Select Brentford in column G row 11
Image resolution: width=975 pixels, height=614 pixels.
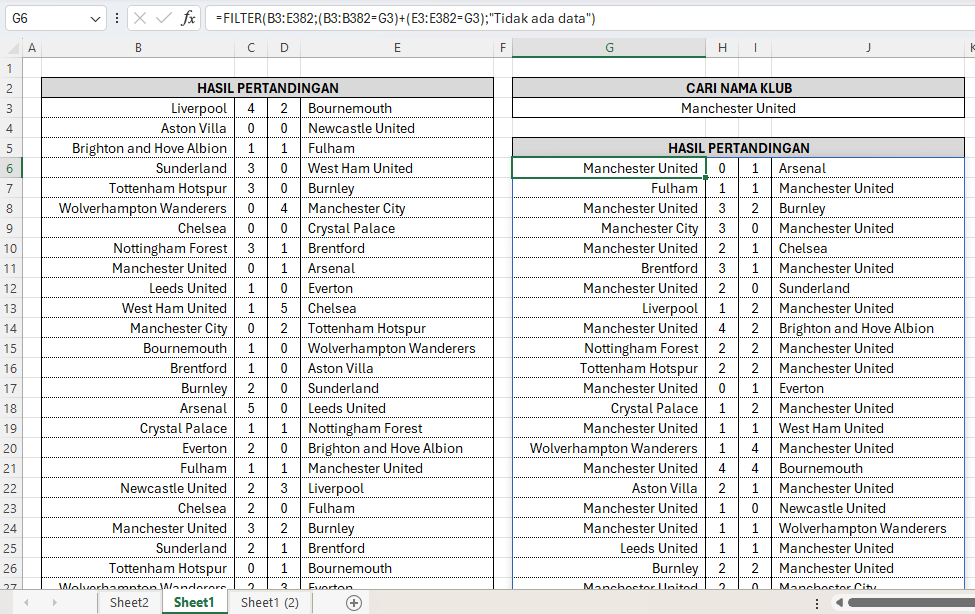(x=609, y=269)
